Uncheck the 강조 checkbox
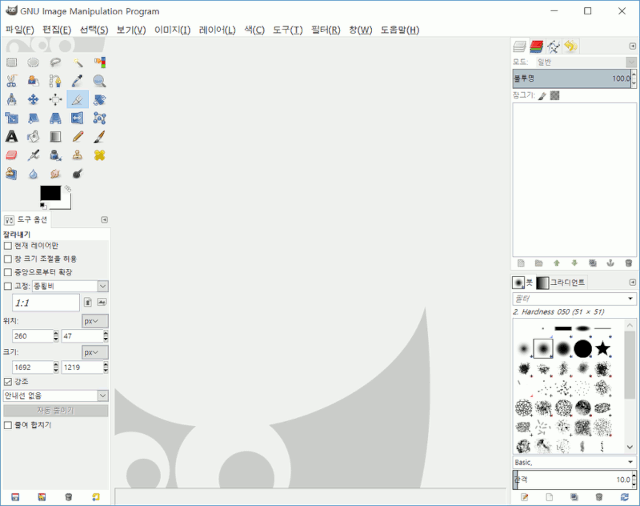640x506 pixels. click(x=8, y=381)
